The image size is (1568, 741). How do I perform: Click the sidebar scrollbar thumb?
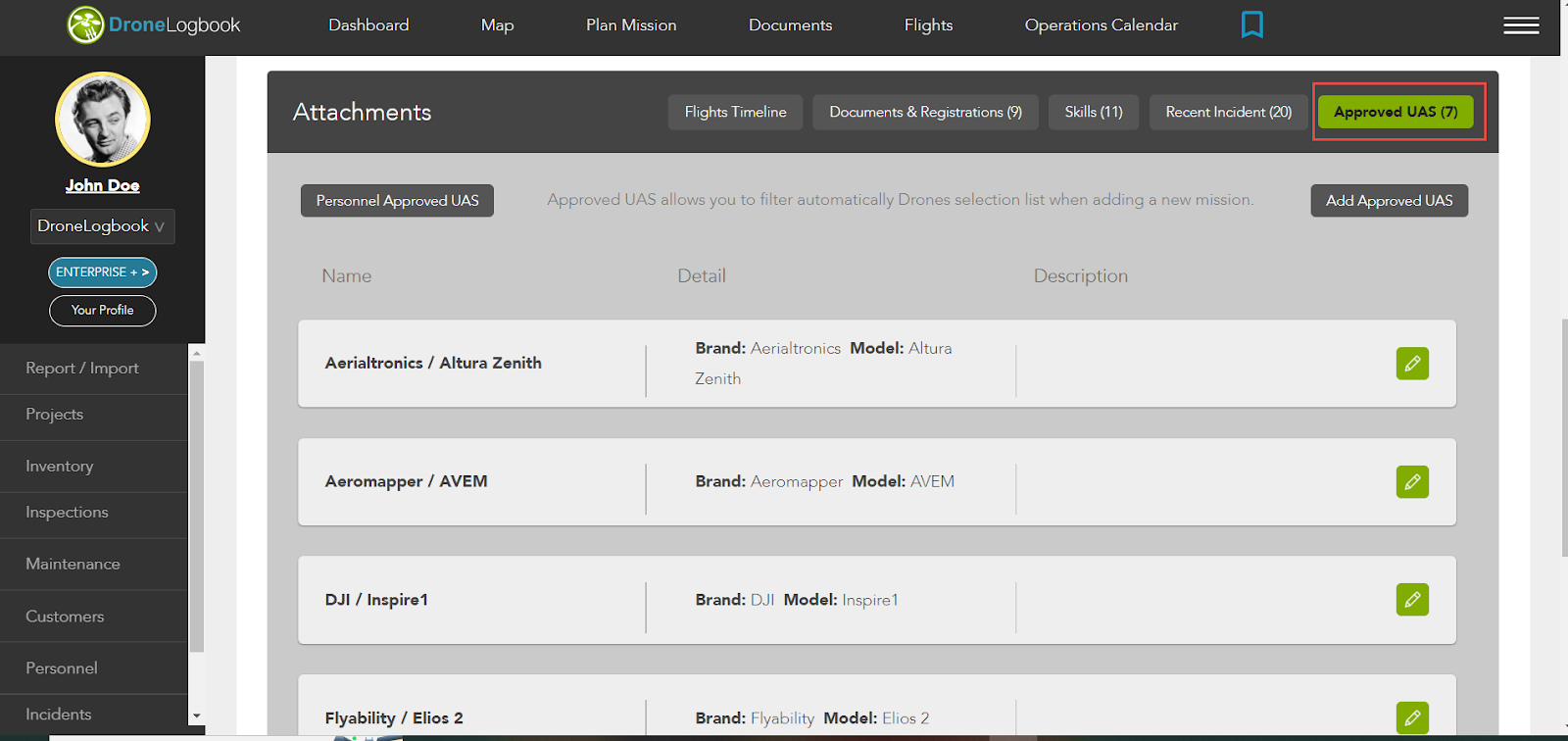(x=197, y=507)
